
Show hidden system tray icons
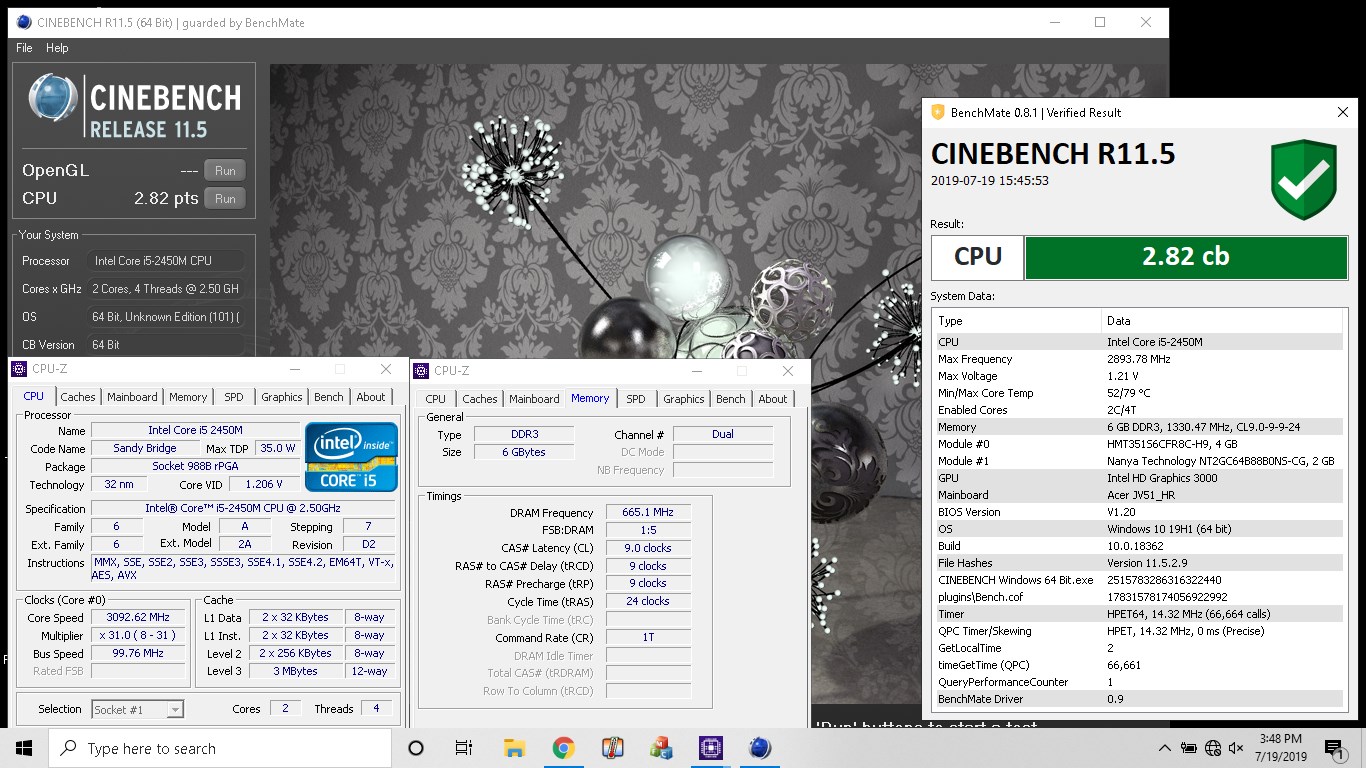1165,748
